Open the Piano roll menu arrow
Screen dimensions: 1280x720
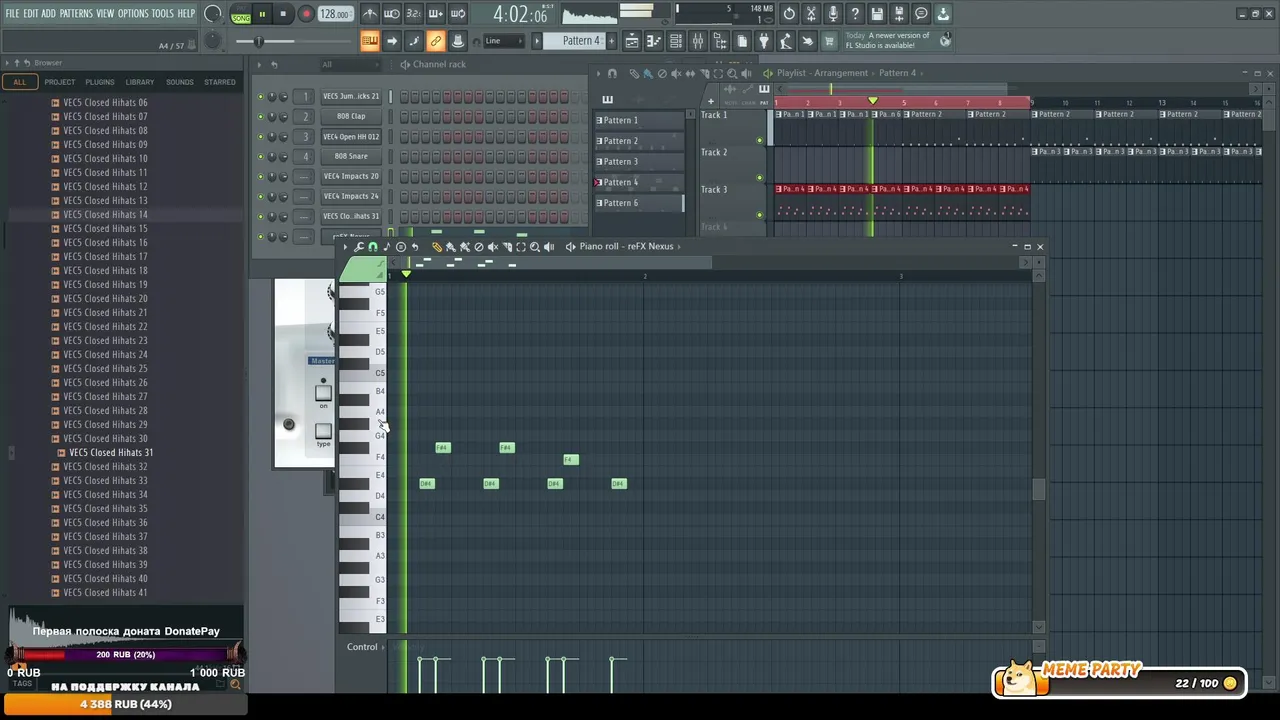point(346,247)
